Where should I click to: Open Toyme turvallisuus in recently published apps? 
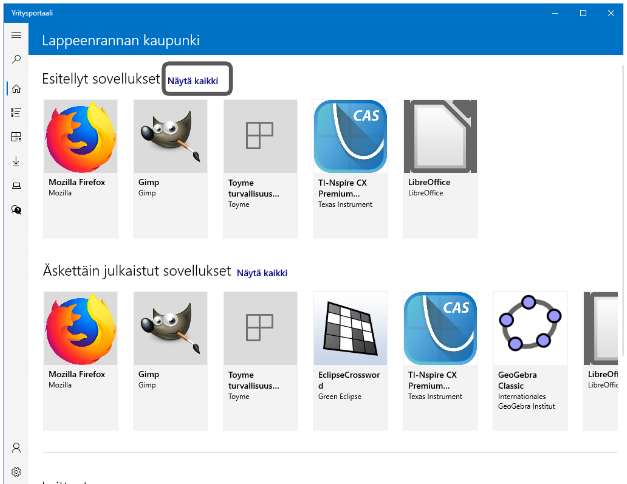260,361
